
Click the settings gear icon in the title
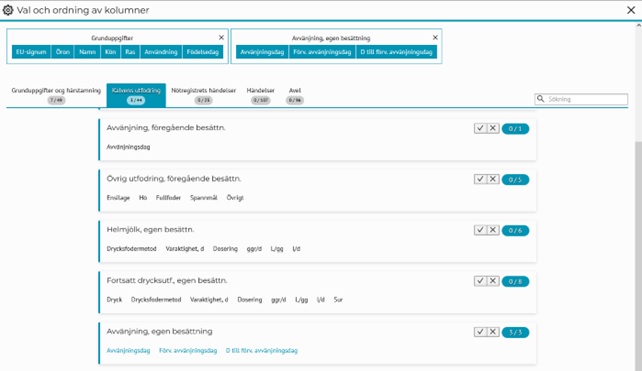pyautogui.click(x=8, y=10)
